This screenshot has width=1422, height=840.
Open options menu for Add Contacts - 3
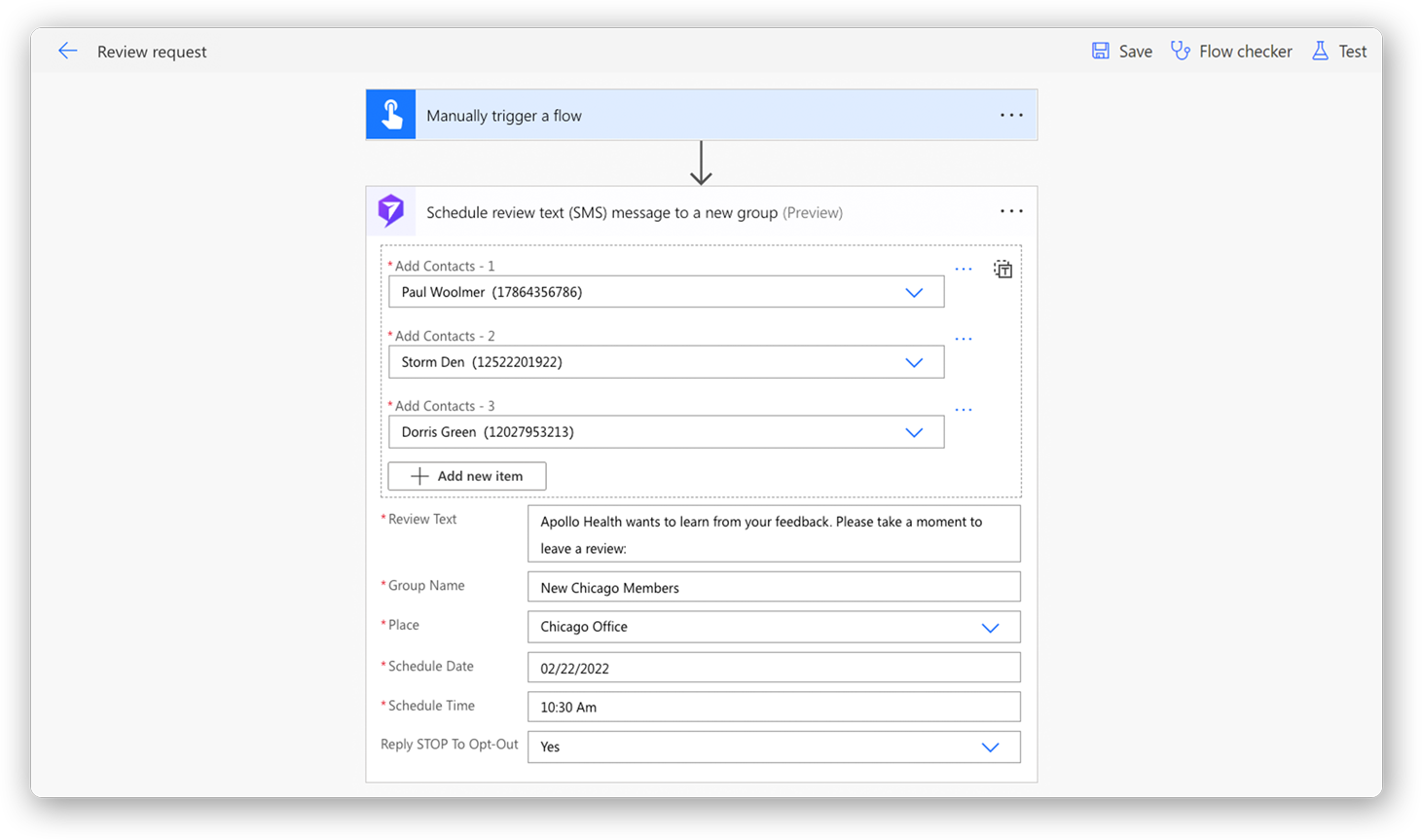coord(964,410)
